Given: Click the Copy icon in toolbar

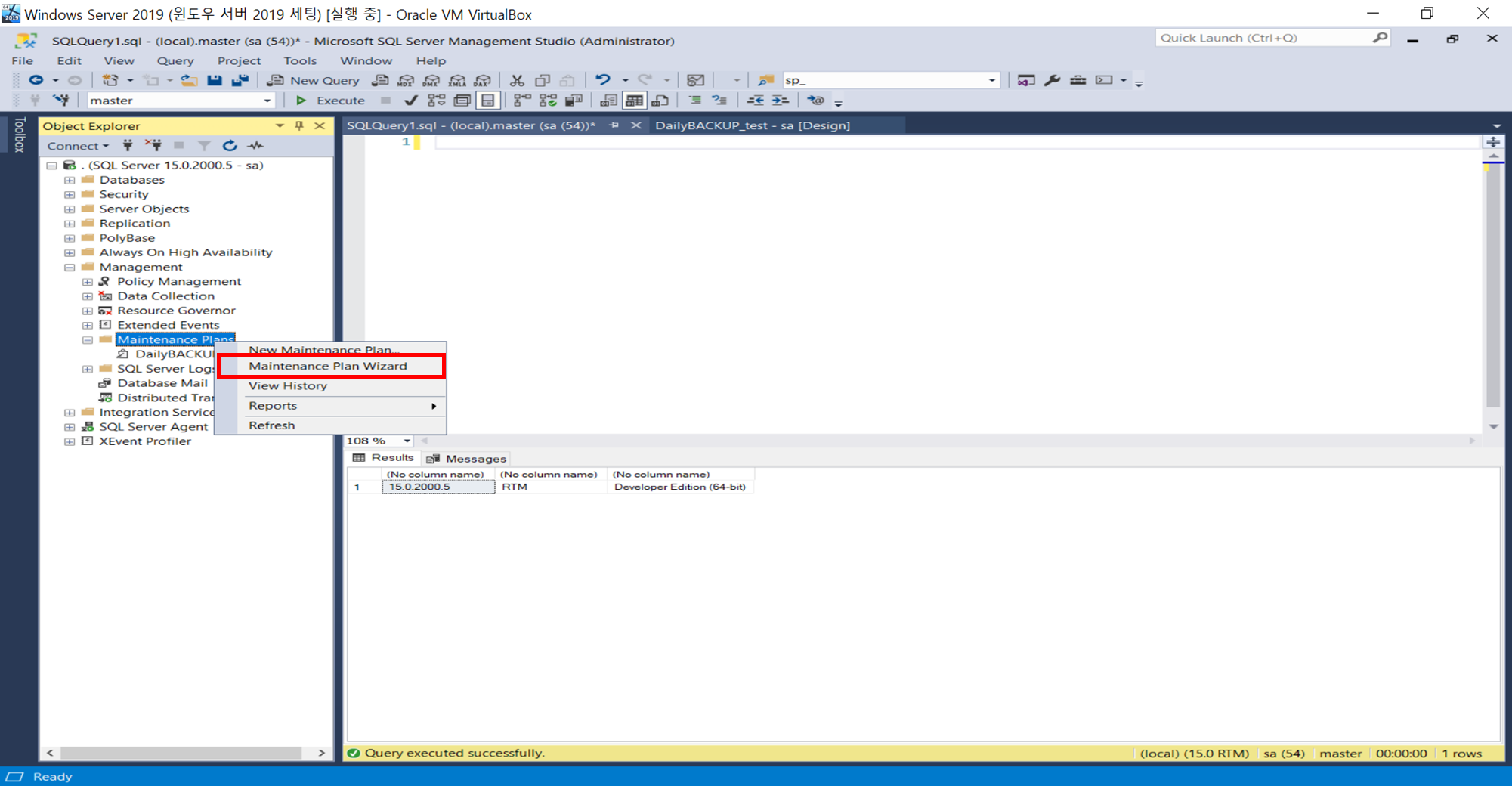Looking at the screenshot, I should pyautogui.click(x=543, y=80).
